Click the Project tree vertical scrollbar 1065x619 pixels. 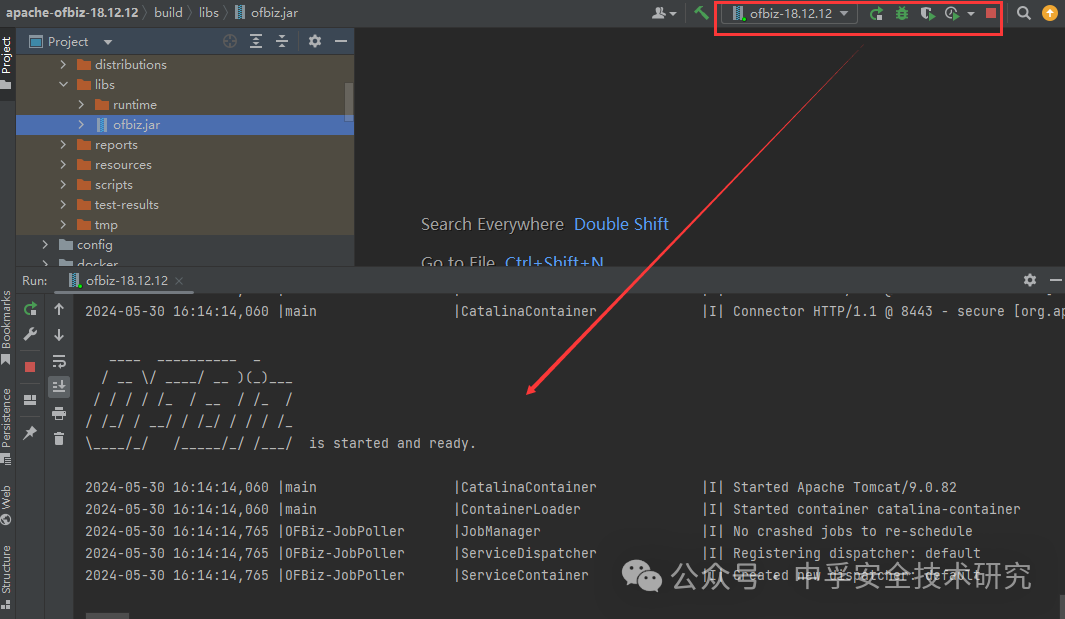[349, 102]
